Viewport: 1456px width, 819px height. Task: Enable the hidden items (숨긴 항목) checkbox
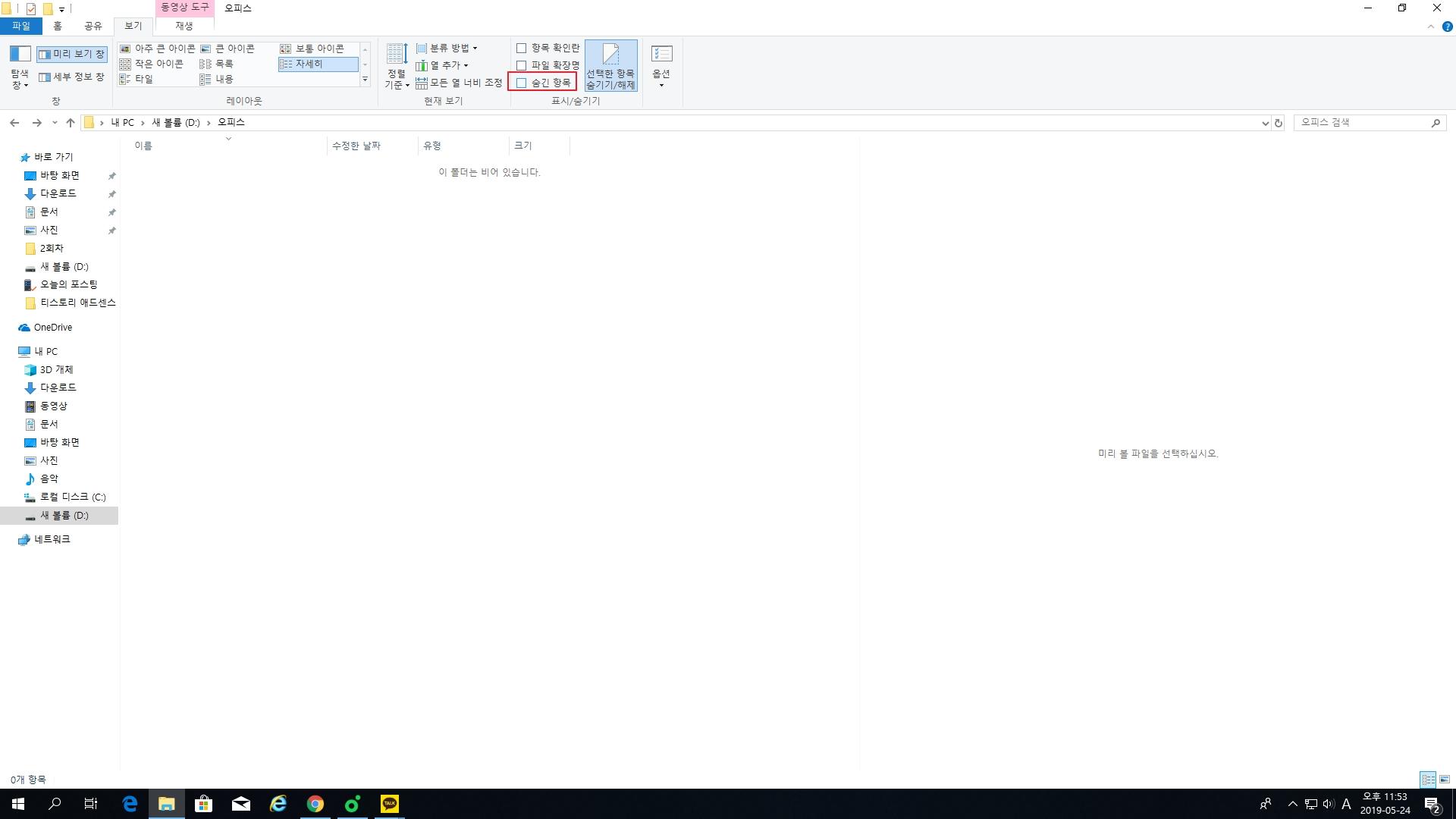tap(522, 83)
